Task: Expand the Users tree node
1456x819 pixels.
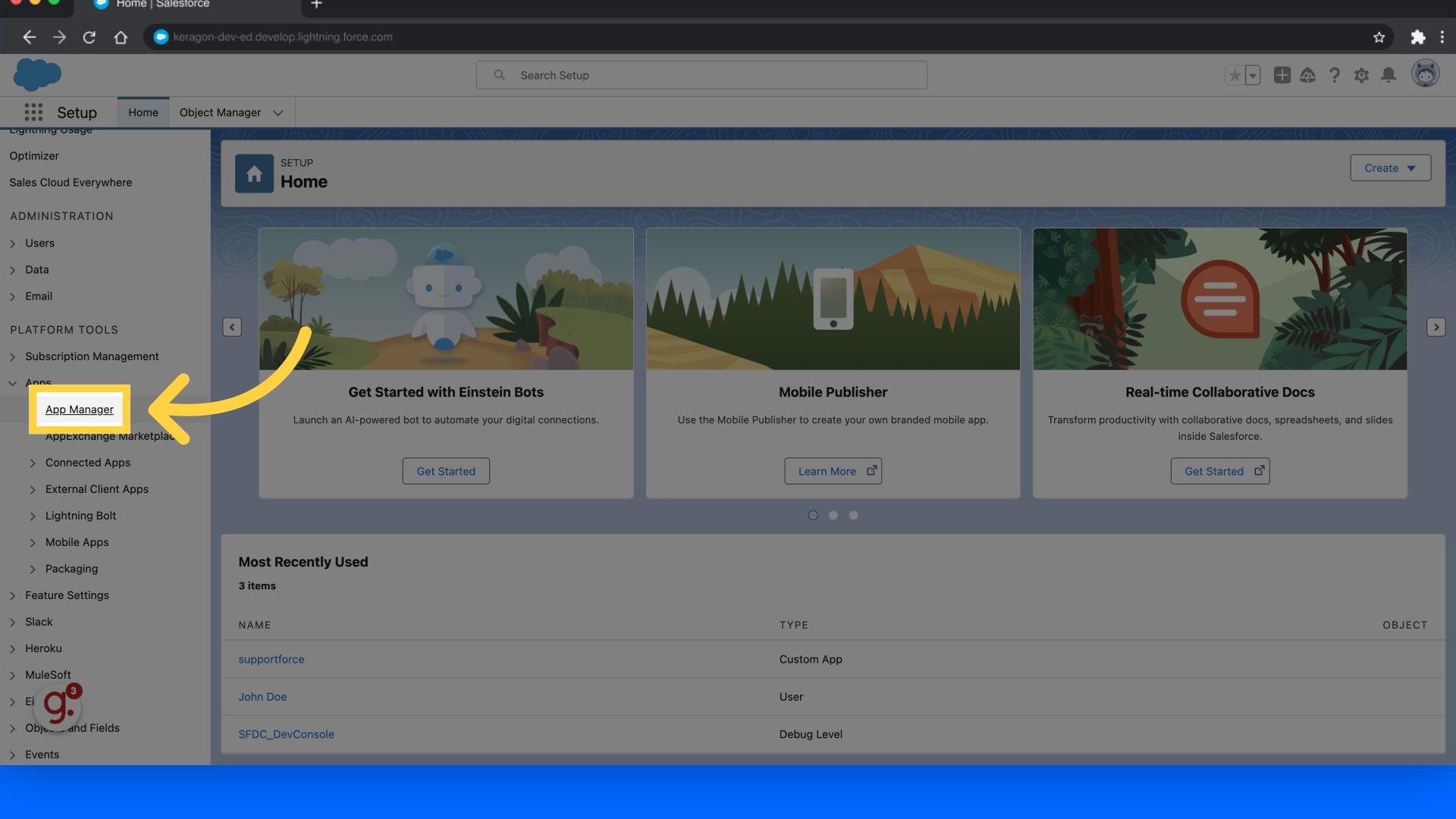Action: tap(13, 243)
